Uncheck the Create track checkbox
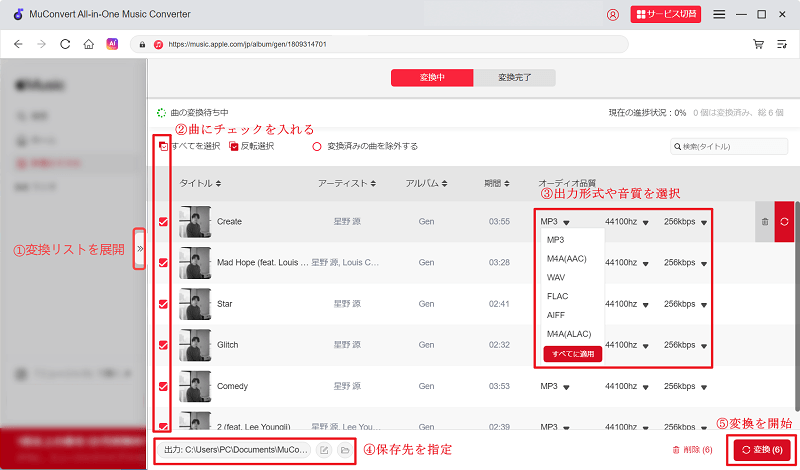 [163, 221]
